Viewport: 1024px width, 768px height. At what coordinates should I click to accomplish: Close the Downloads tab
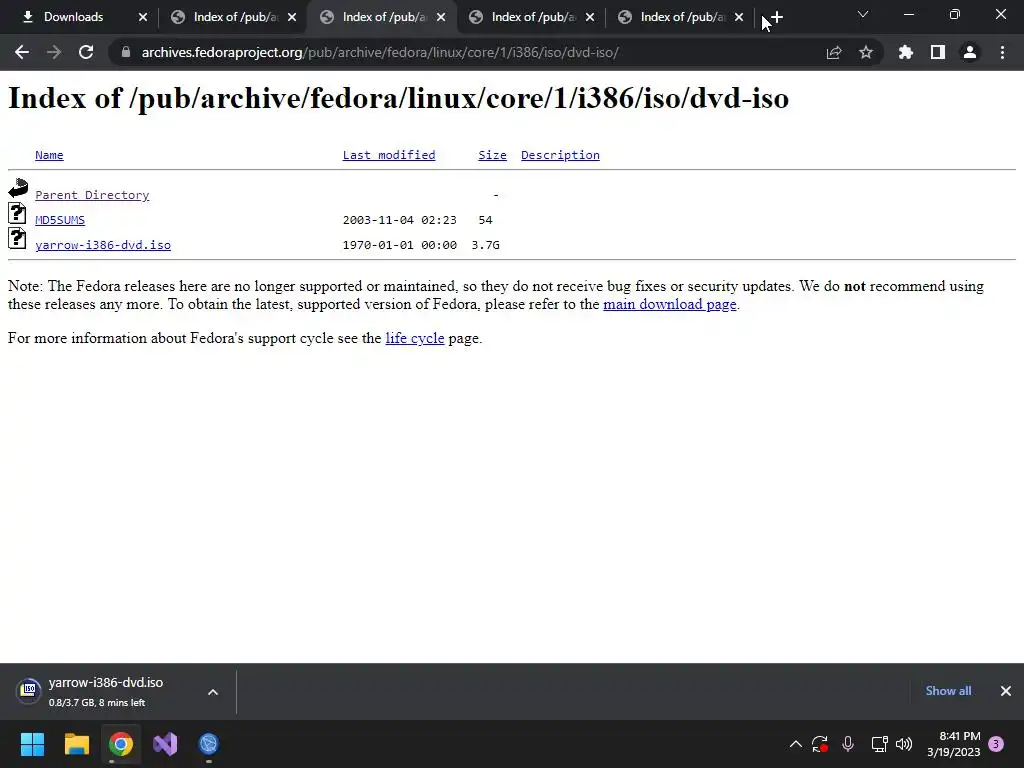[x=143, y=18]
